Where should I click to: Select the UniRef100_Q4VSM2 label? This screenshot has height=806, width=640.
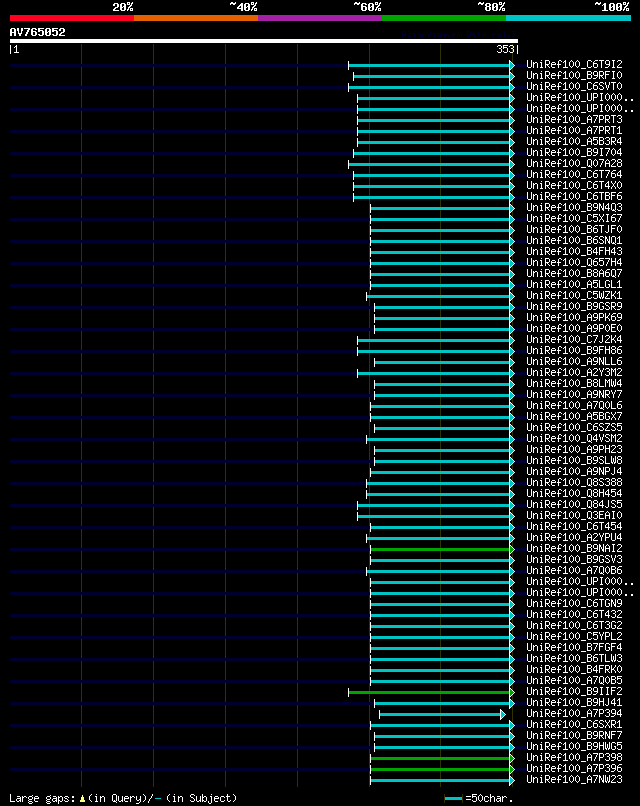pyautogui.click(x=574, y=438)
